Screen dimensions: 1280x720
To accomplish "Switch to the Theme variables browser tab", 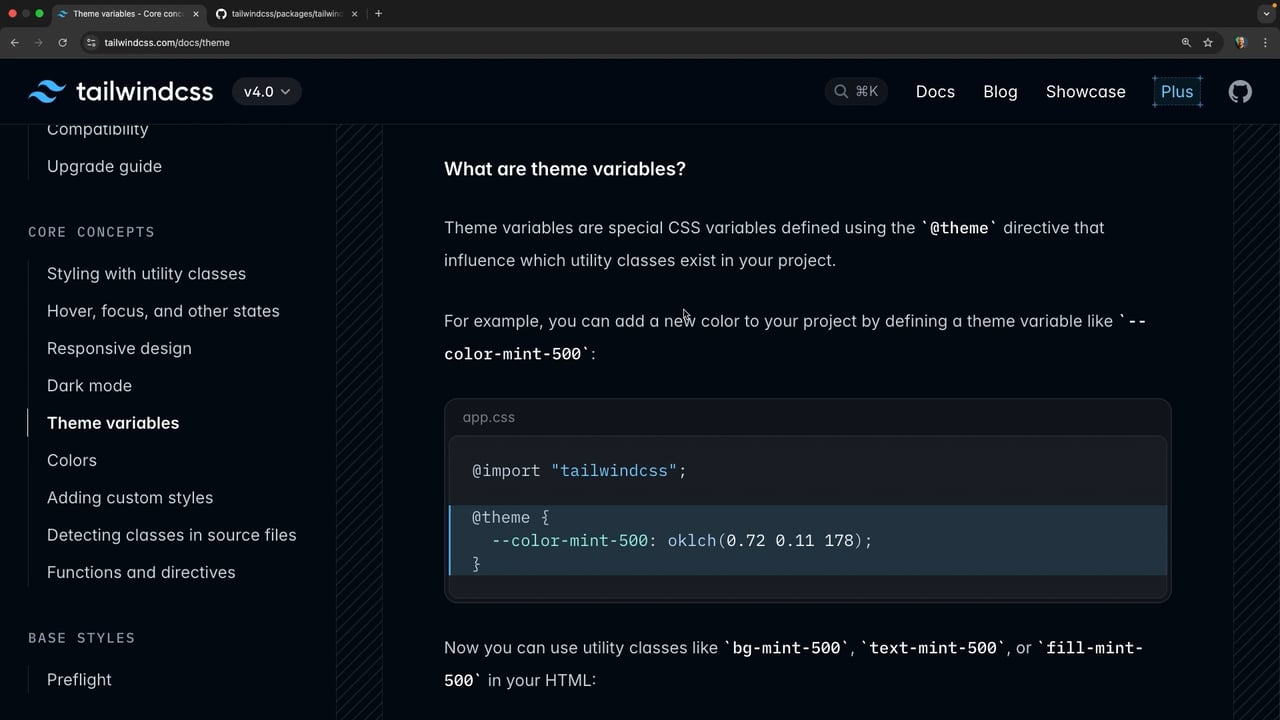I will tap(128, 14).
